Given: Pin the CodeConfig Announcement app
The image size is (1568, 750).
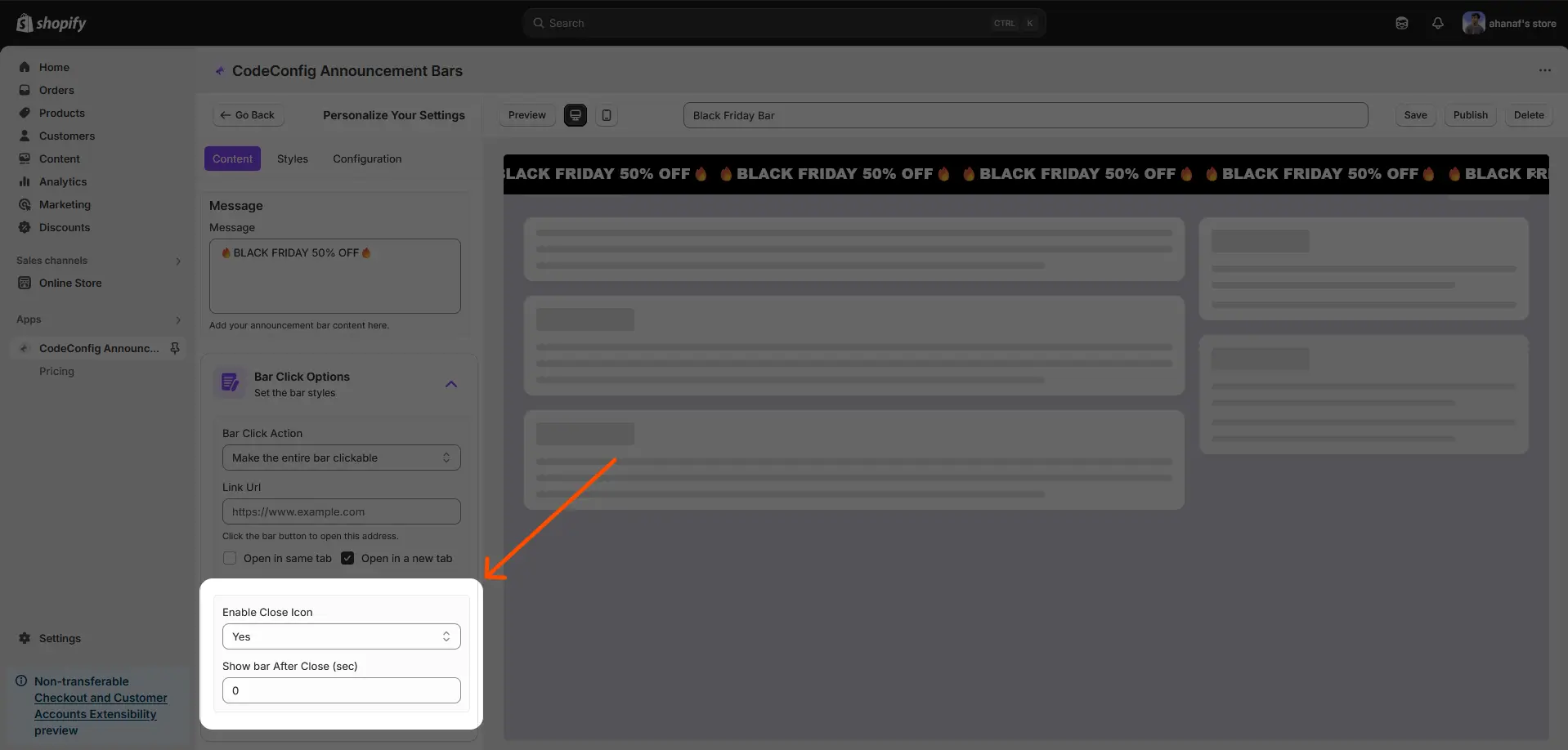Looking at the screenshot, I should 174,348.
